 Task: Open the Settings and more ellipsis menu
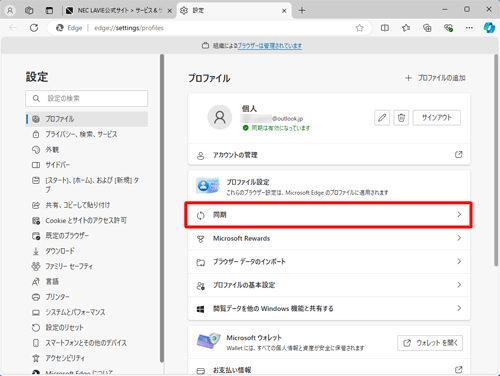tap(469, 28)
